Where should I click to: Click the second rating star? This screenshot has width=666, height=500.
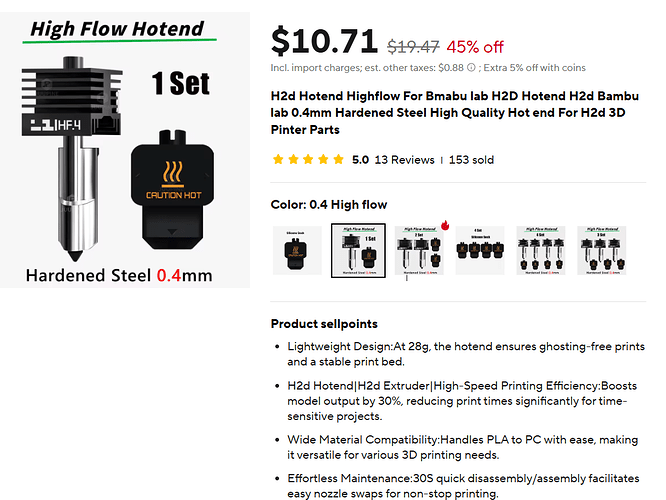293,159
